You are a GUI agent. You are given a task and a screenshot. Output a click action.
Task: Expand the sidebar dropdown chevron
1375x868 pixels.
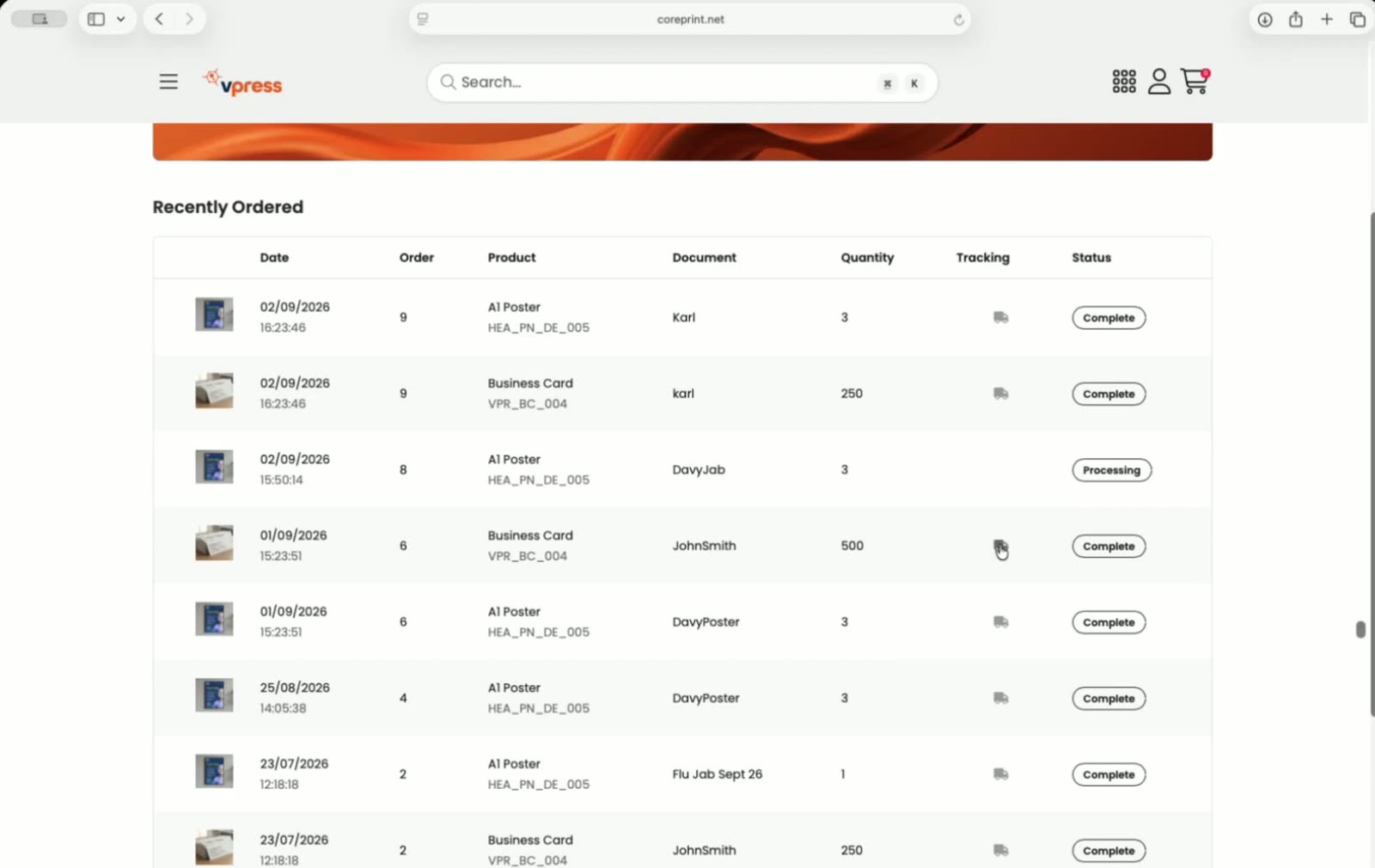click(x=121, y=19)
